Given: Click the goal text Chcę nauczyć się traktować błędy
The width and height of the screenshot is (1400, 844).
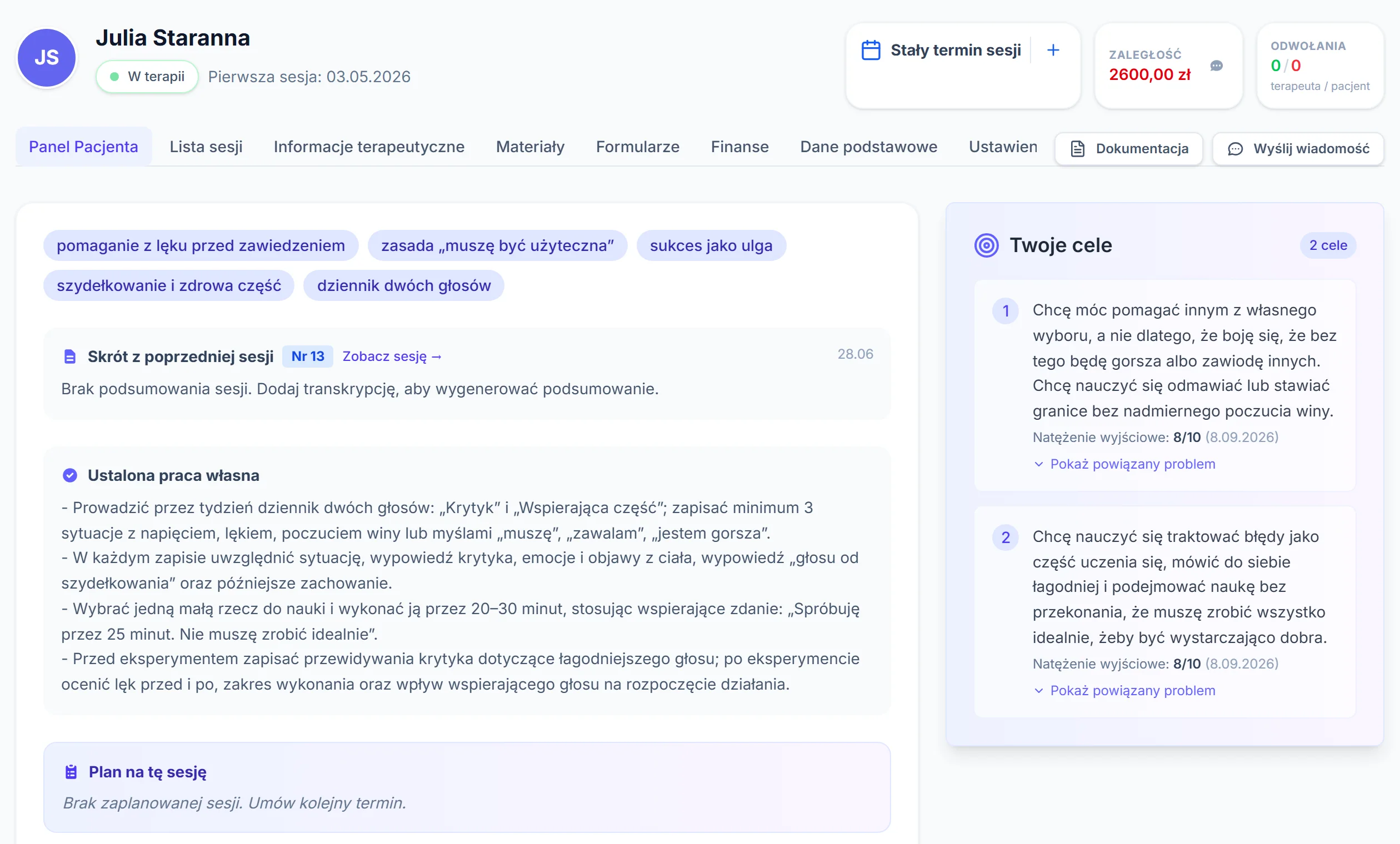Looking at the screenshot, I should [1179, 587].
